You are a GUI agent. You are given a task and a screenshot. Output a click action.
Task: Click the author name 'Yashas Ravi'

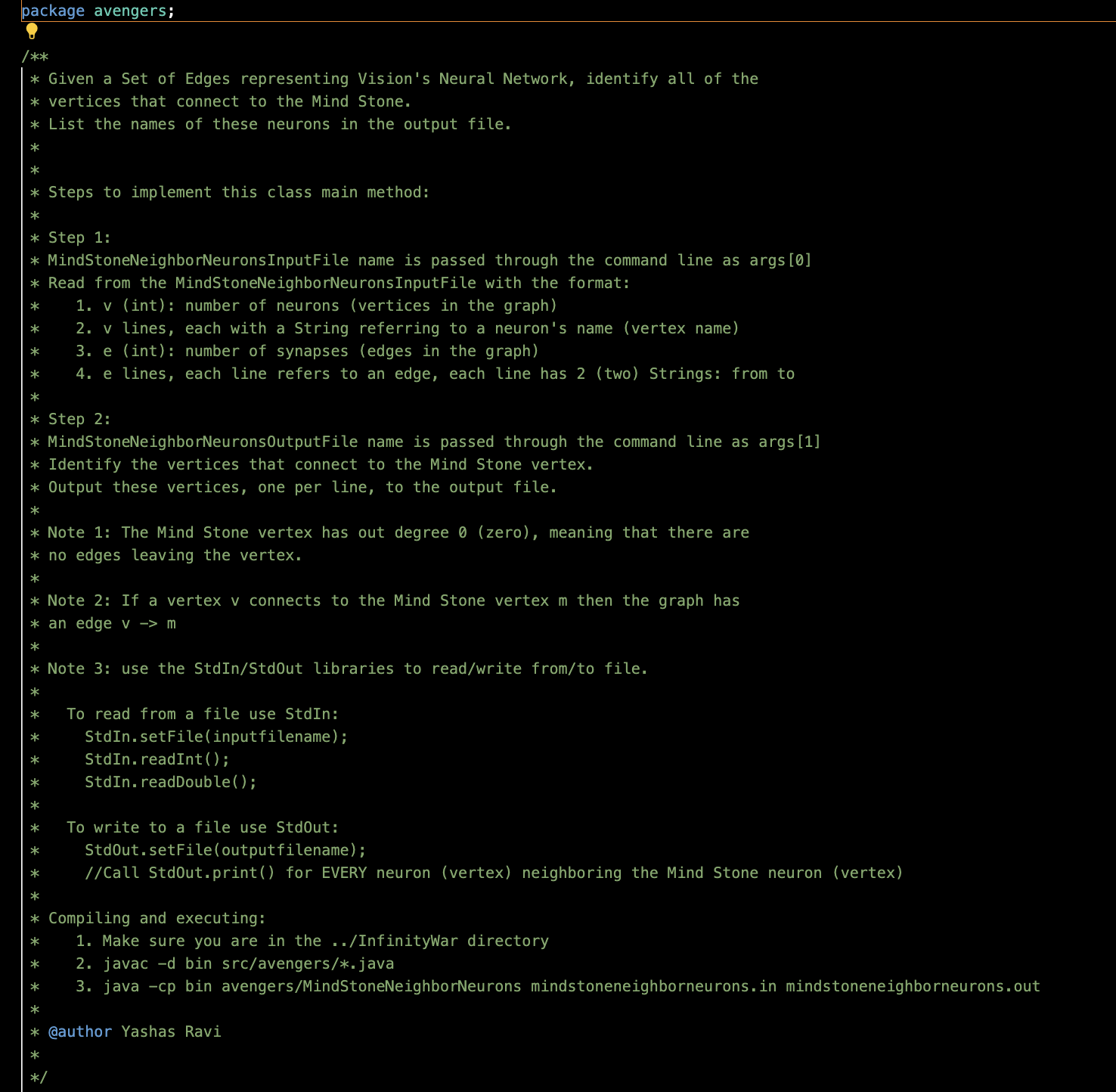pyautogui.click(x=171, y=1032)
